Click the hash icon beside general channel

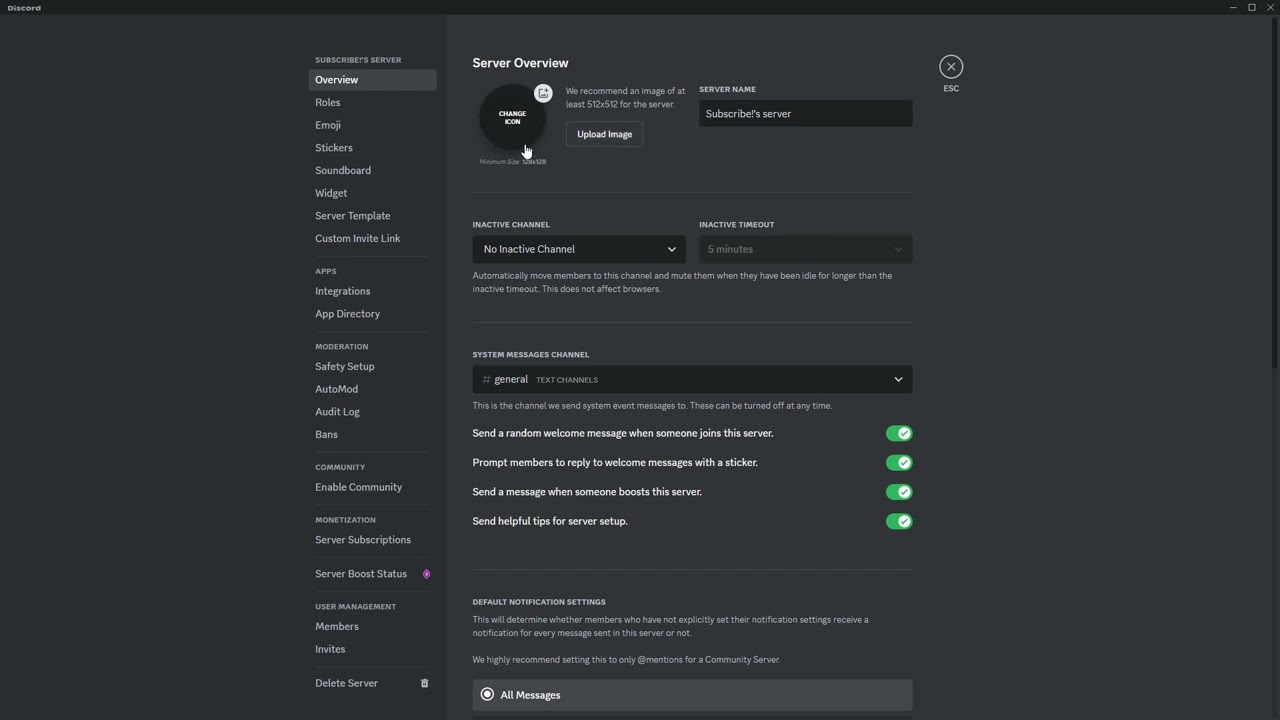pos(486,380)
